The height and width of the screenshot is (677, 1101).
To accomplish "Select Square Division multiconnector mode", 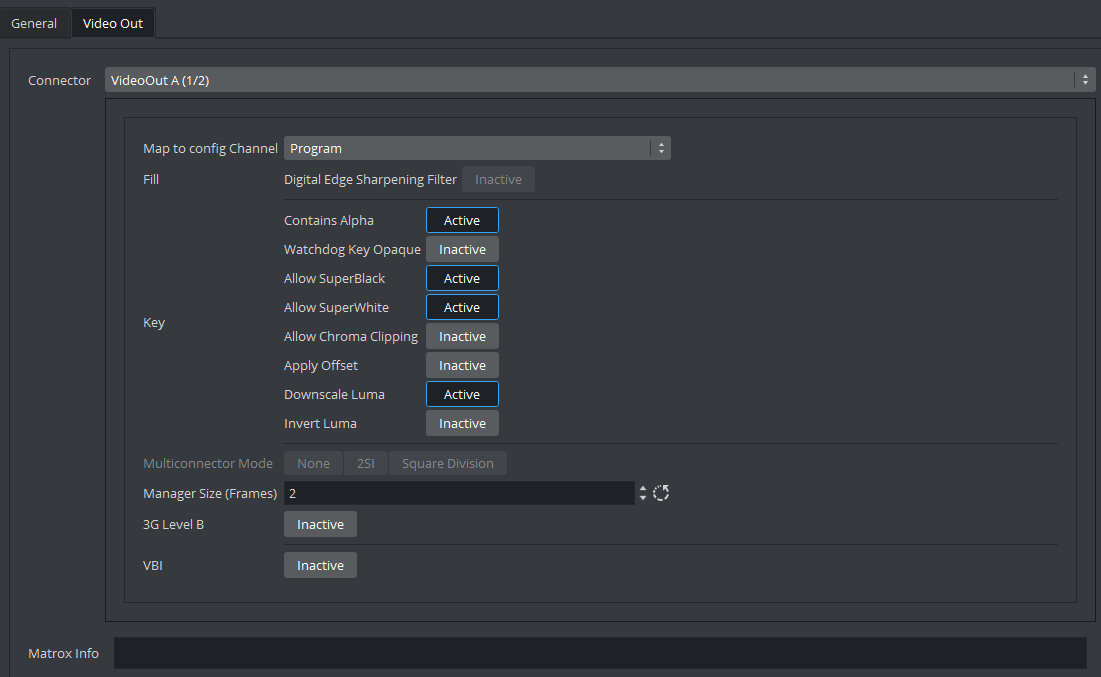I will click(447, 463).
